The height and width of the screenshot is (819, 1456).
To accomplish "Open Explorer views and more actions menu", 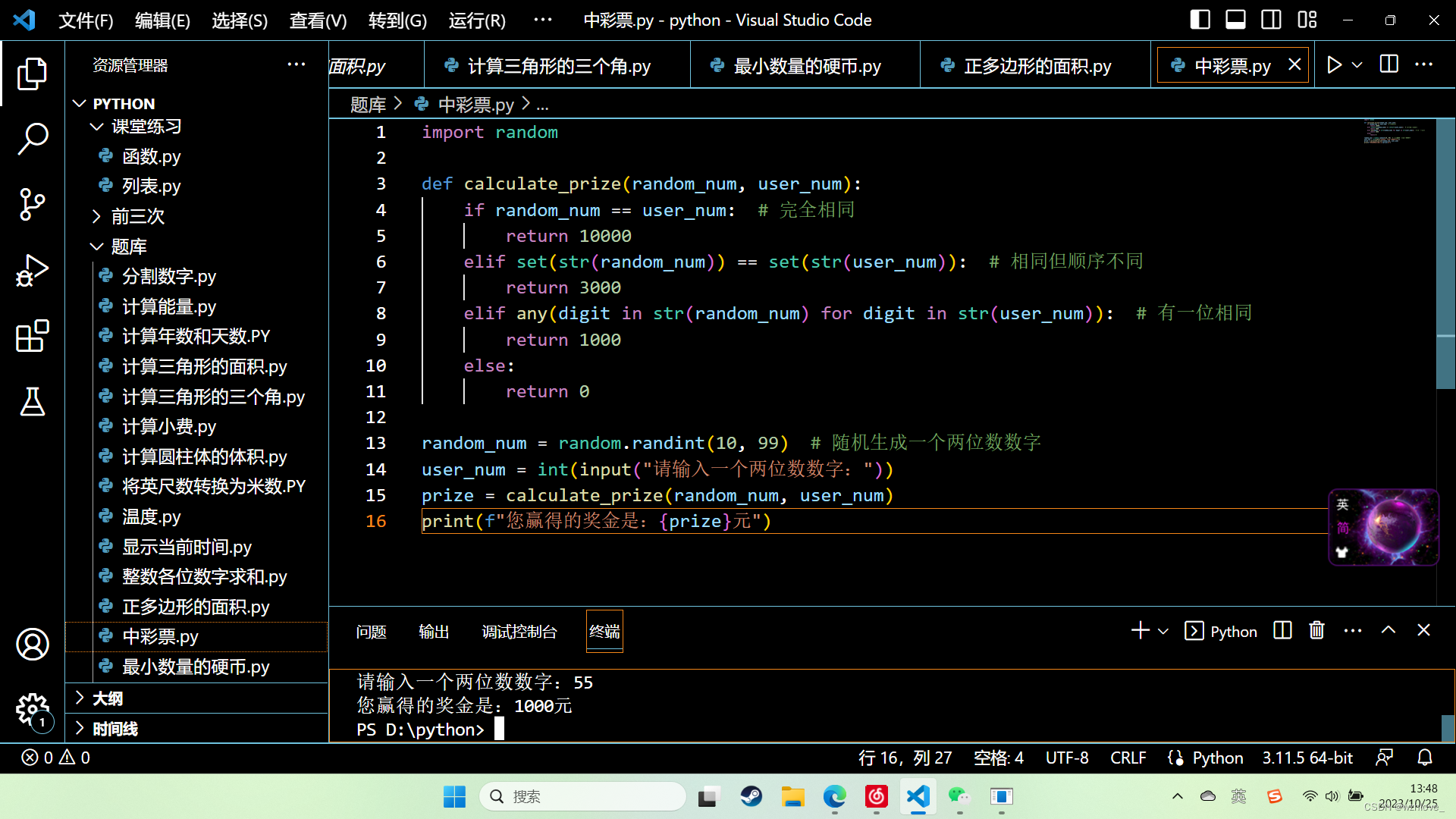I will click(x=297, y=65).
